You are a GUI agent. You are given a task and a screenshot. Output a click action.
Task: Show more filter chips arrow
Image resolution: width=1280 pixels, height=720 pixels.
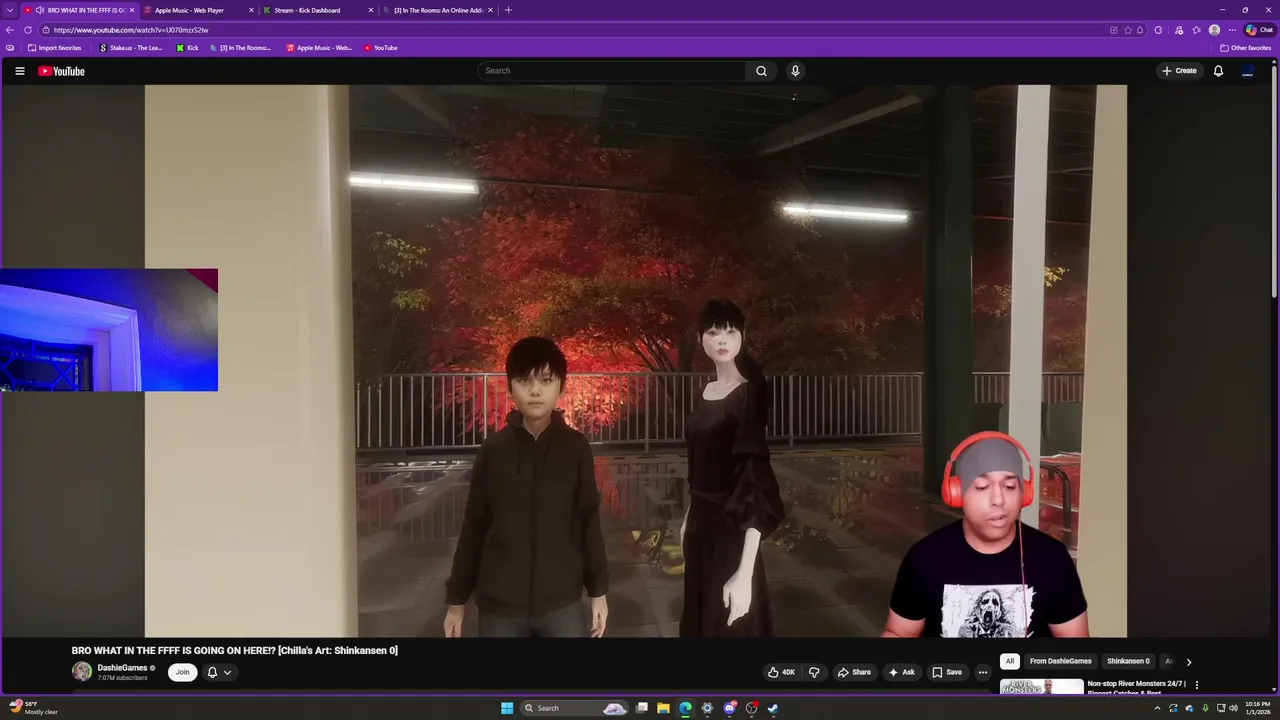pyautogui.click(x=1188, y=661)
